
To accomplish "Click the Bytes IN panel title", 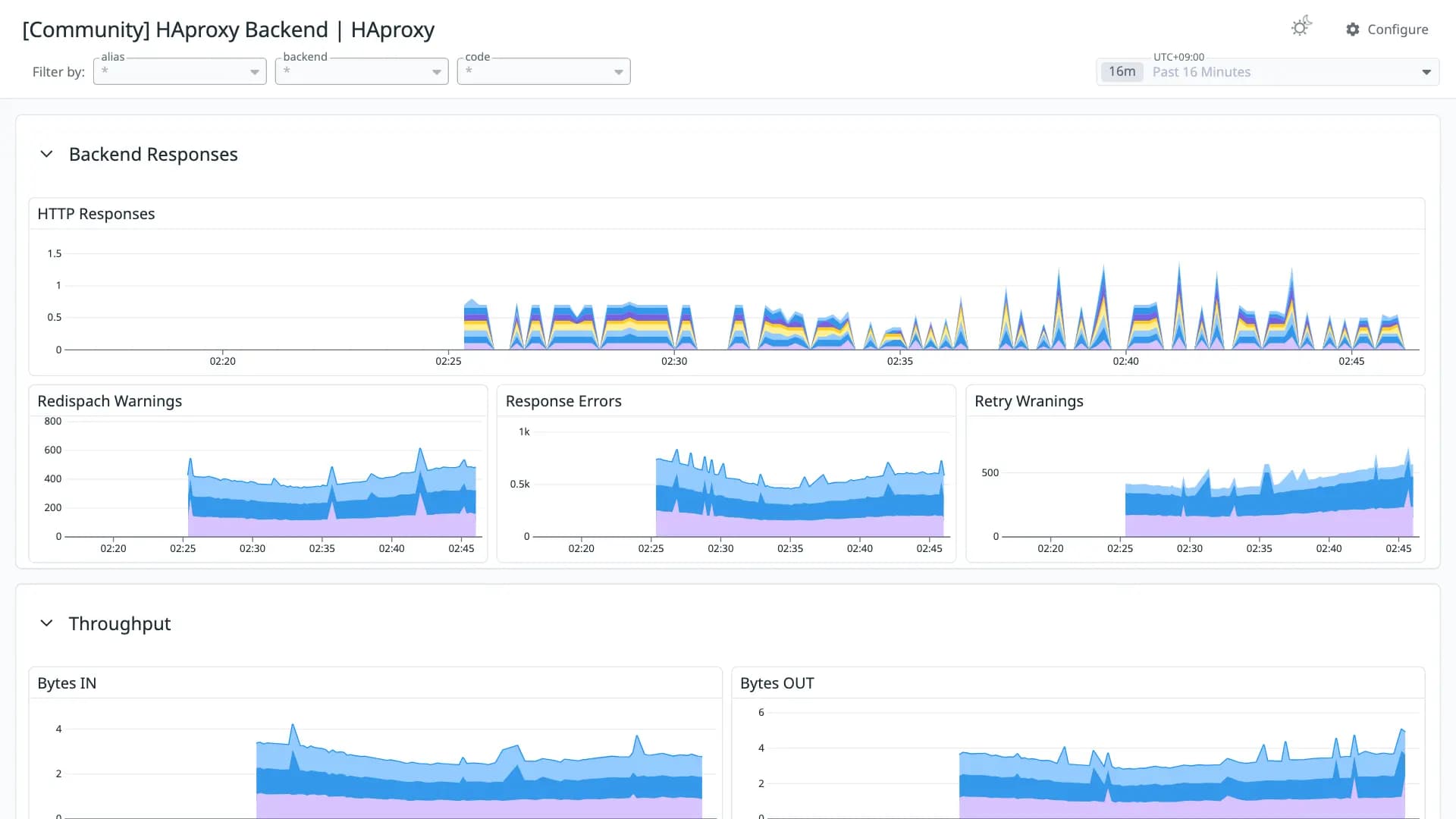I will (x=67, y=683).
